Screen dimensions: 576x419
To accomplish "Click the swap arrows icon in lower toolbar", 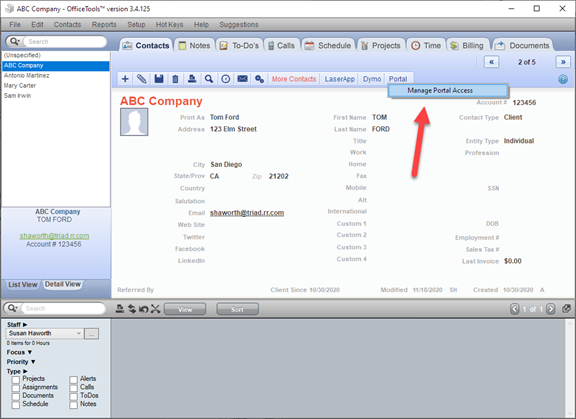I will coord(132,309).
